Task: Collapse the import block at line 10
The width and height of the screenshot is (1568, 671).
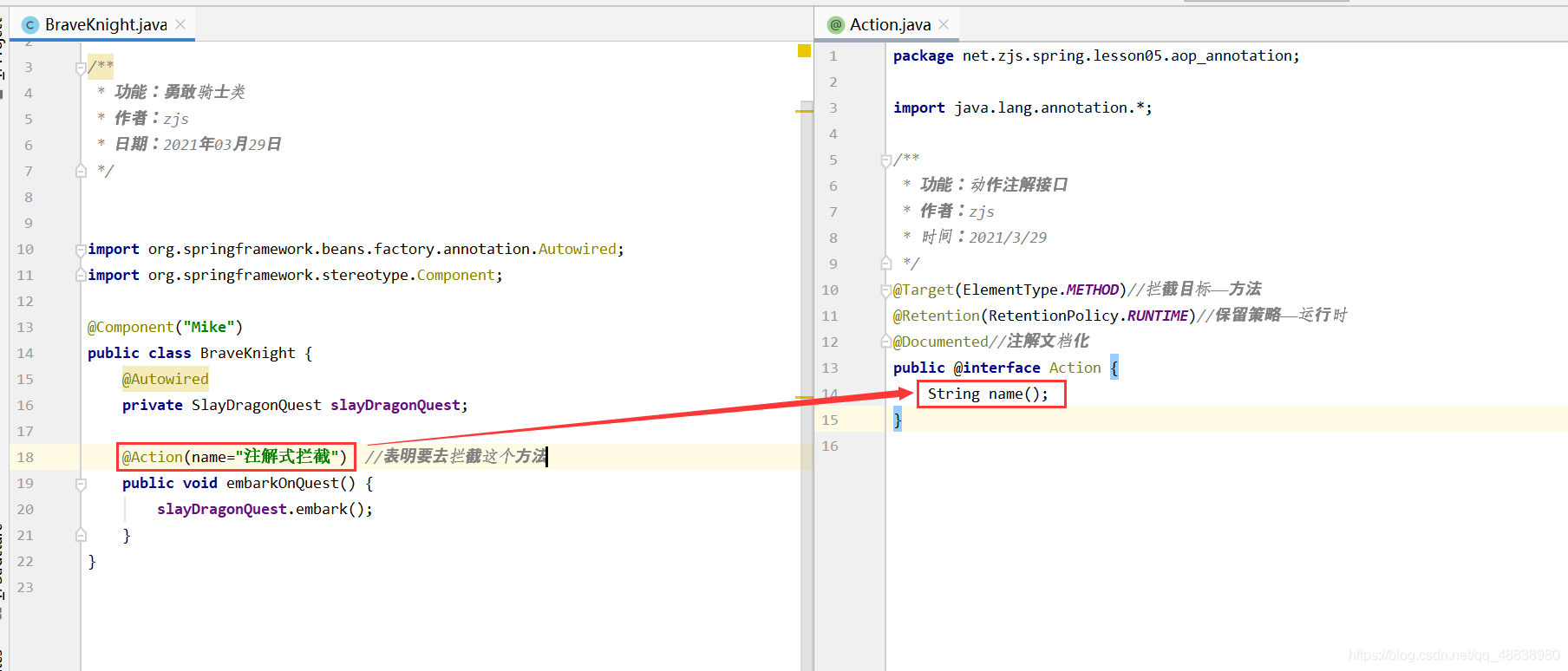Action: (81, 250)
